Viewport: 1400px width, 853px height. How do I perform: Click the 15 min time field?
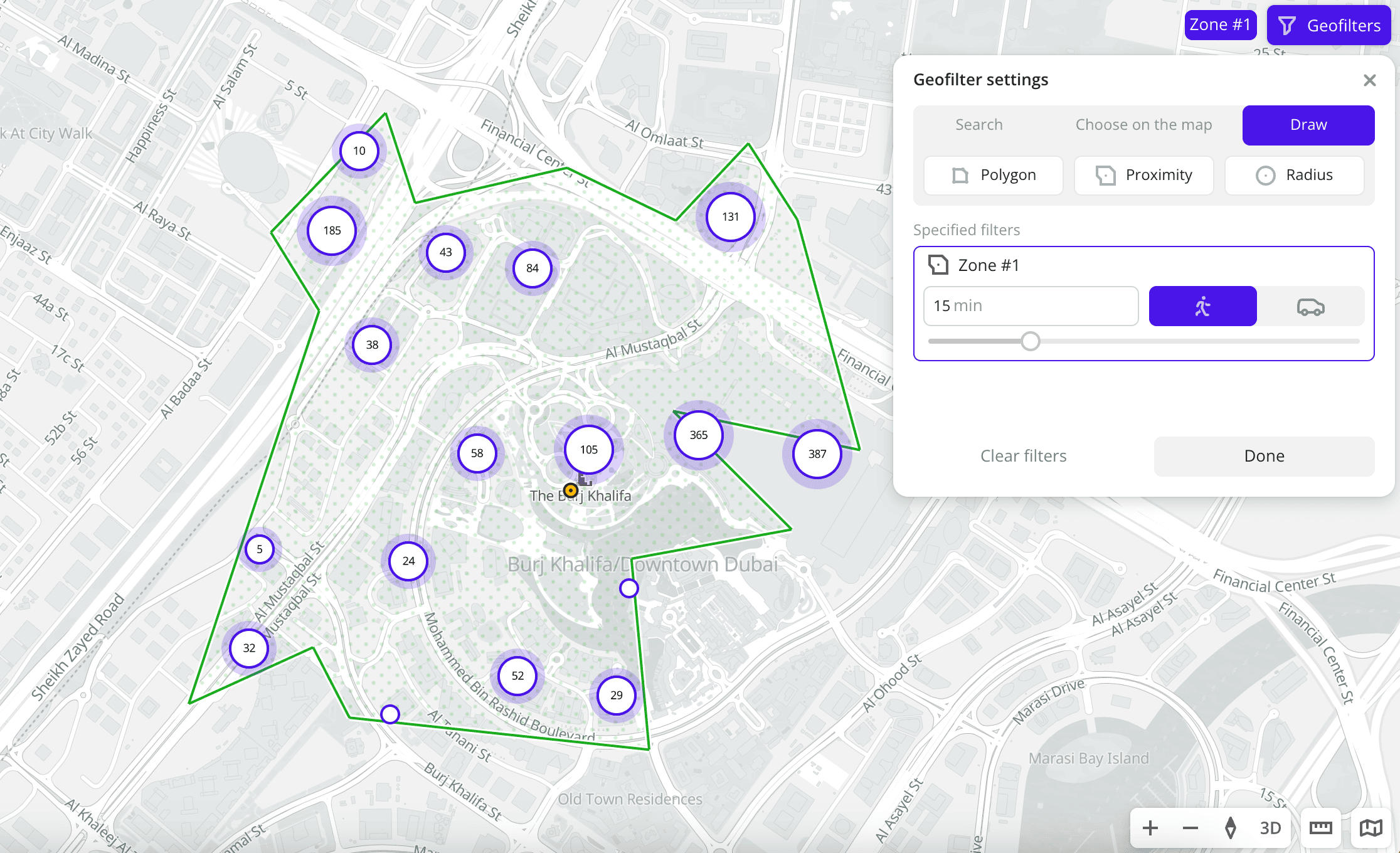pyautogui.click(x=1031, y=306)
